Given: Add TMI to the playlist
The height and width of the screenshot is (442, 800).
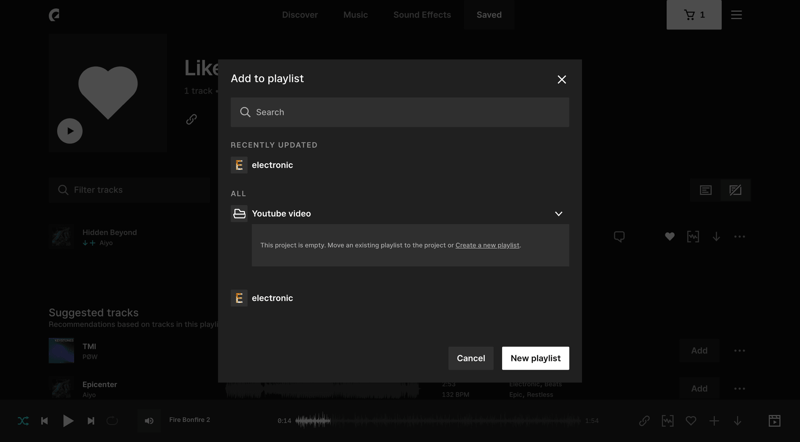Looking at the screenshot, I should 699,351.
